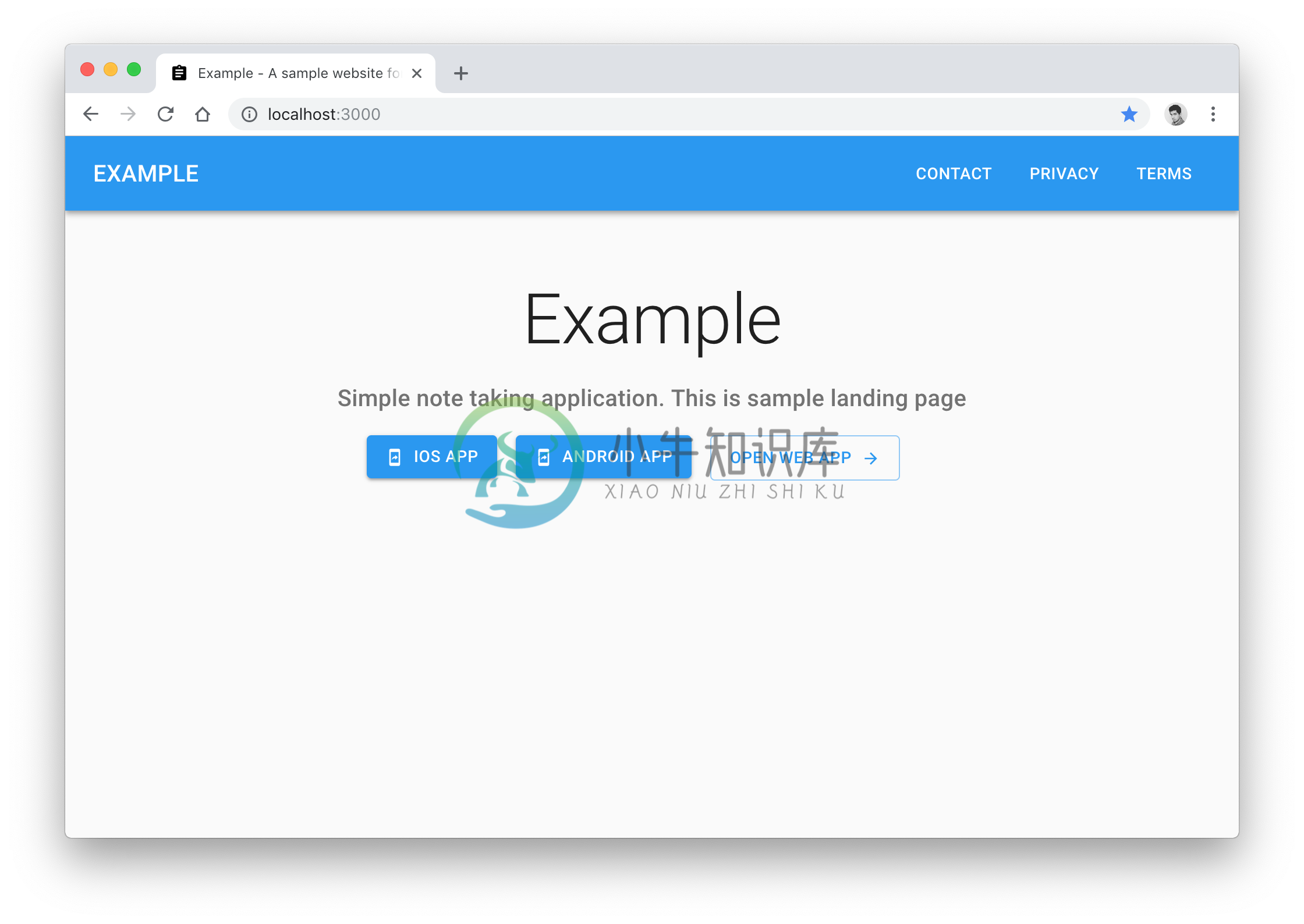
Task: Click the EXAMPLE logo in header
Action: point(146,173)
